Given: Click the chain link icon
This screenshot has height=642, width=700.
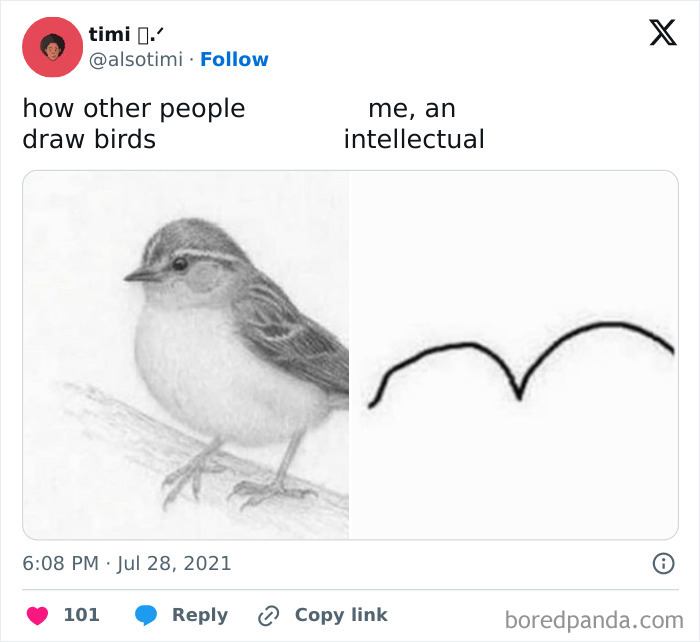Looking at the screenshot, I should 269,616.
